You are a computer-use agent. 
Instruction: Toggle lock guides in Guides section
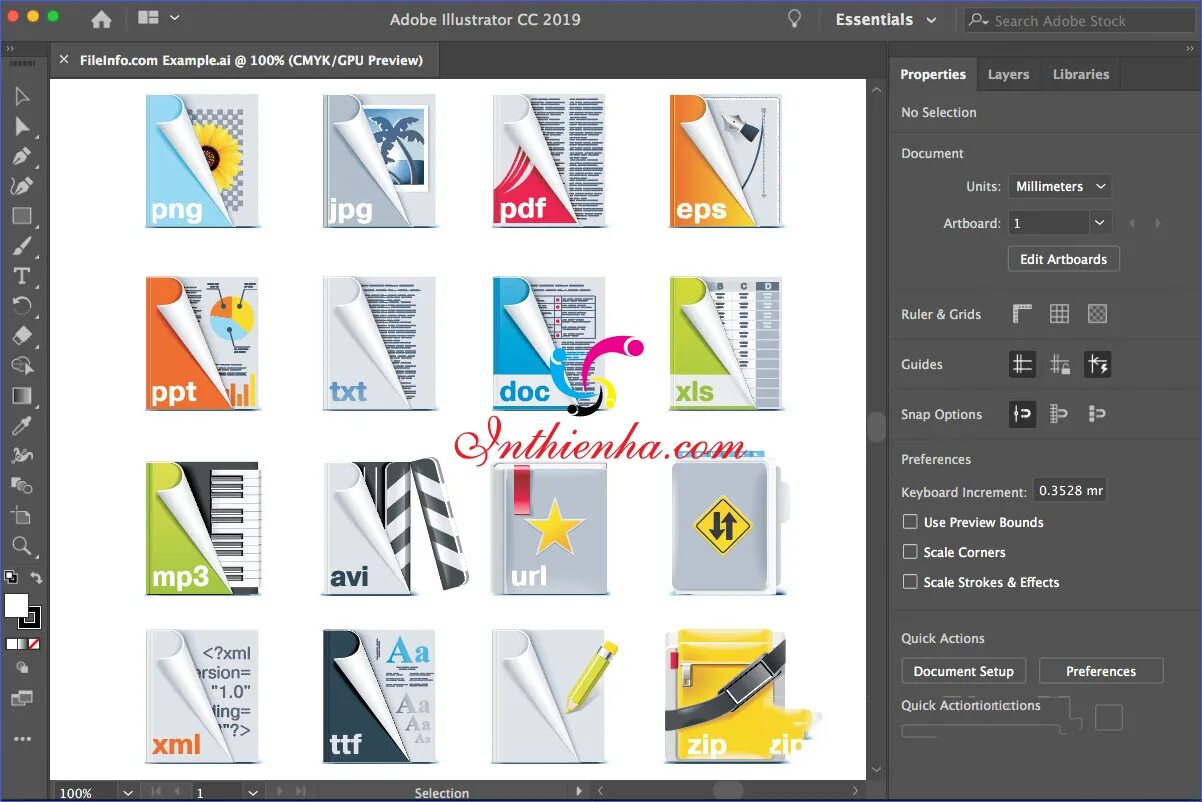pos(1060,364)
